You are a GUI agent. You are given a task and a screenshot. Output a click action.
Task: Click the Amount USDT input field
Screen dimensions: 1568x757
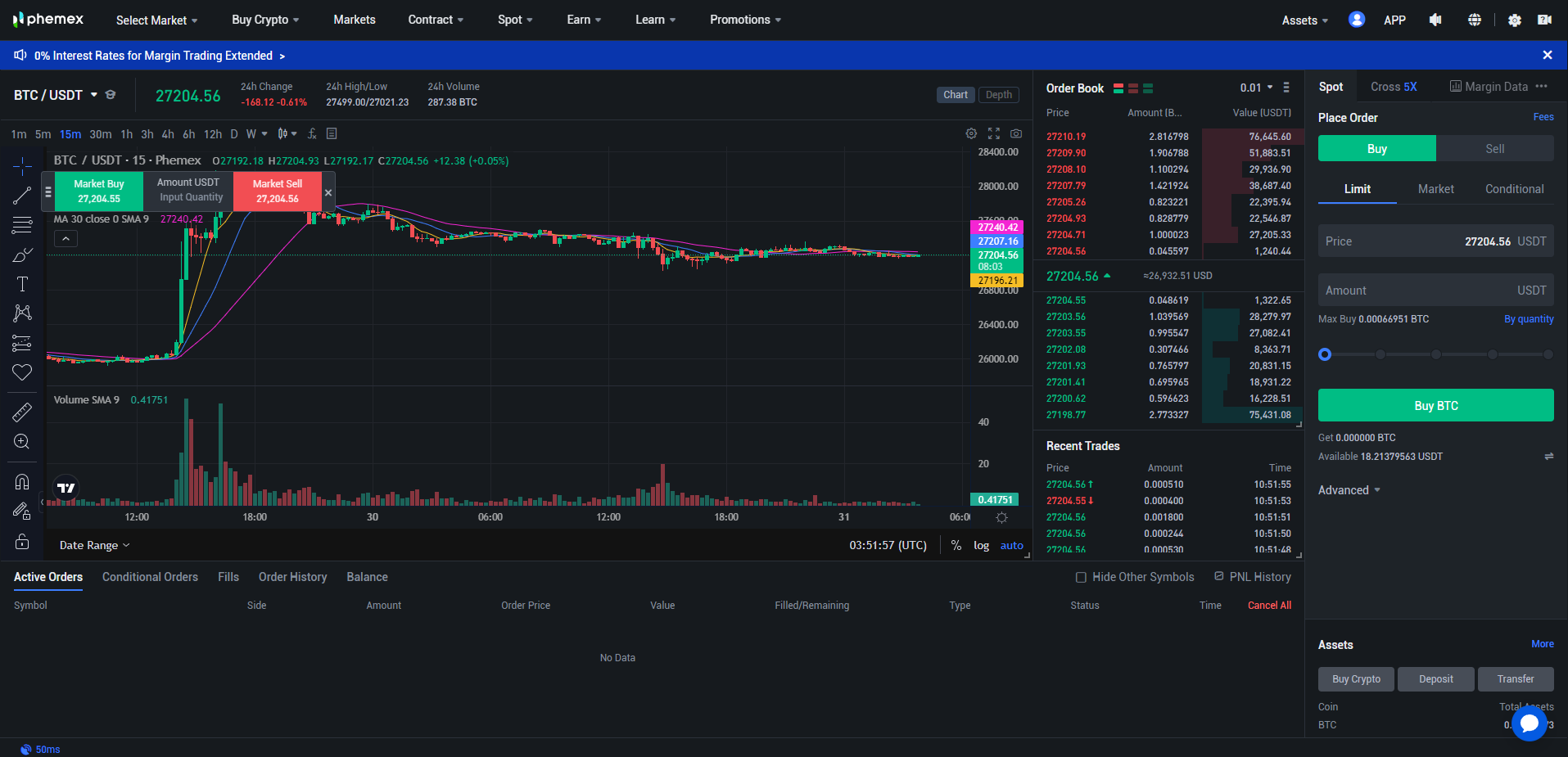click(1436, 291)
